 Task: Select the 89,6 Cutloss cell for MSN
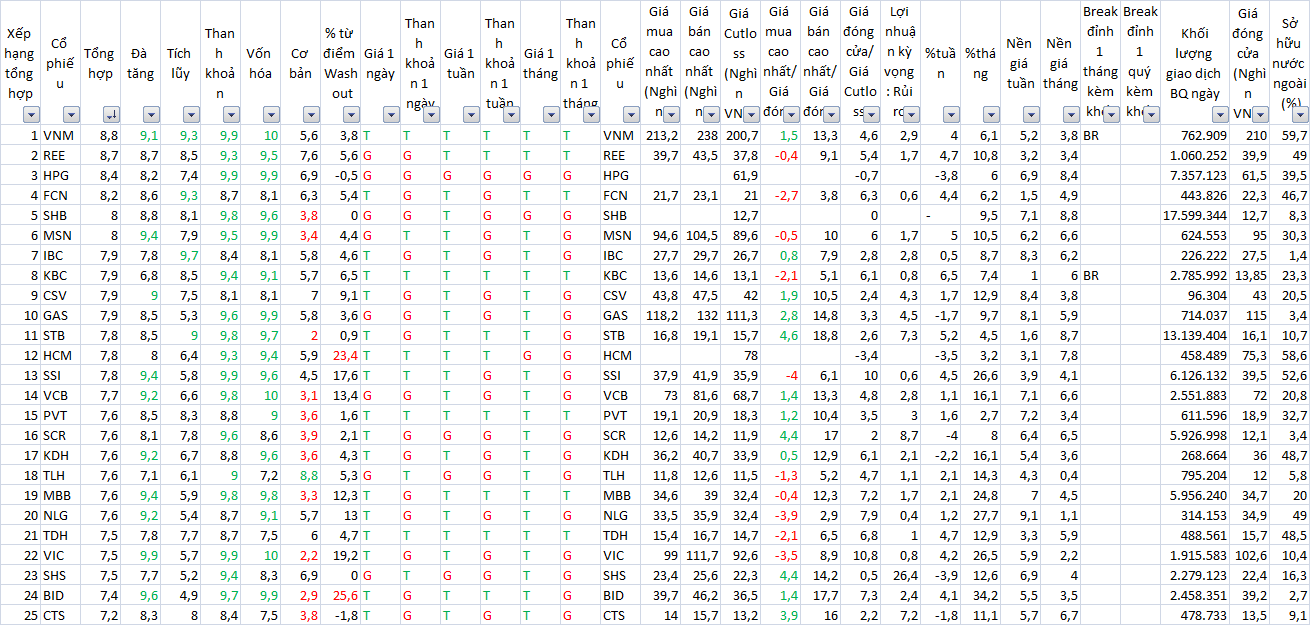[741, 235]
